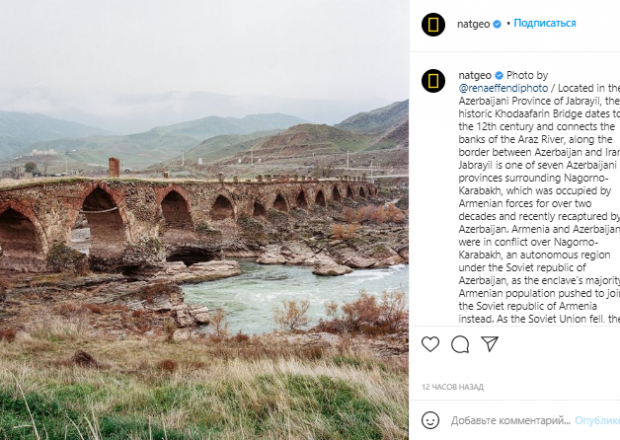Follow natgeo via the Подписаться link
The height and width of the screenshot is (440, 620).
click(544, 23)
